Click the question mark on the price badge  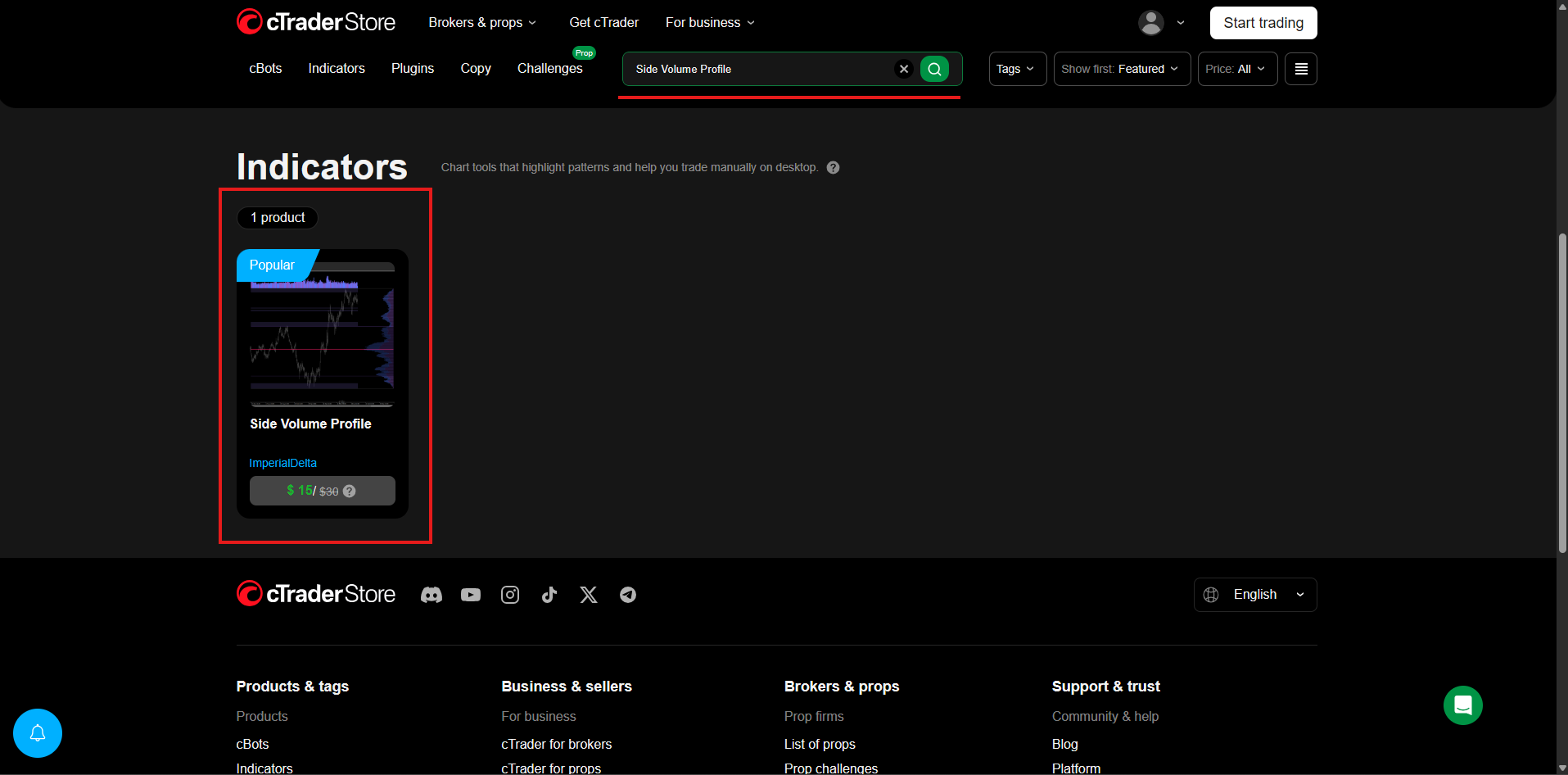[349, 491]
